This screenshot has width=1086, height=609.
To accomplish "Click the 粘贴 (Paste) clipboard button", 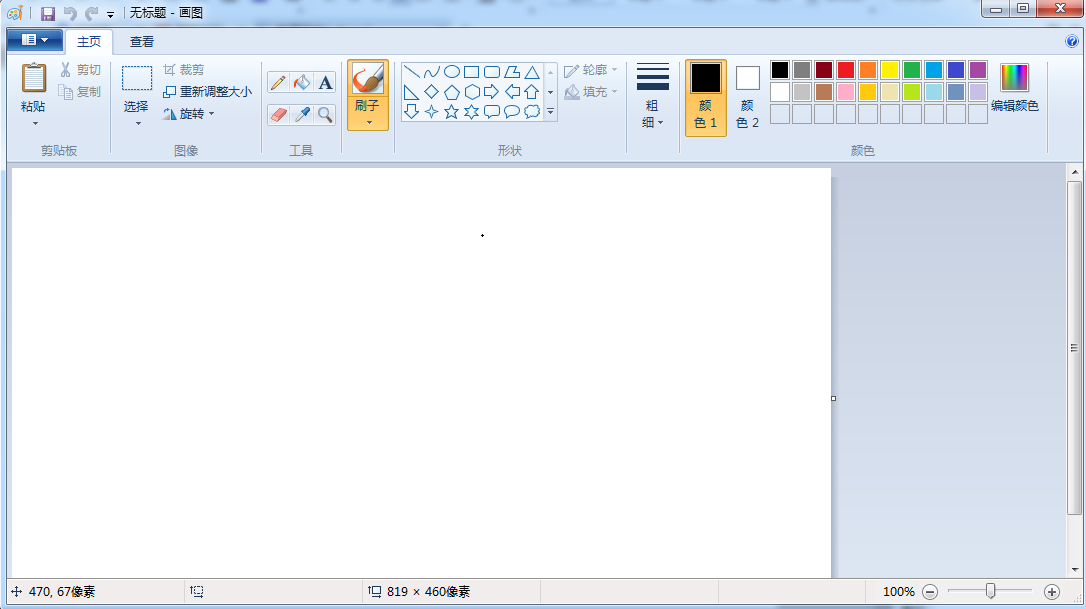I will click(33, 87).
